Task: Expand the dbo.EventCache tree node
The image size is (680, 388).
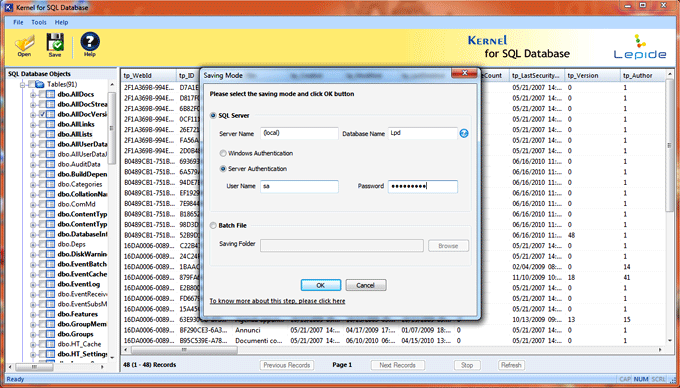Action: (x=33, y=274)
